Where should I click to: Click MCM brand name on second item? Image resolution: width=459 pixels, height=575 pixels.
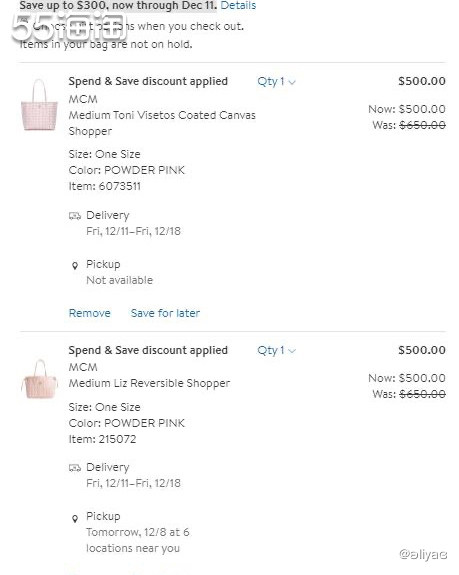coord(83,367)
